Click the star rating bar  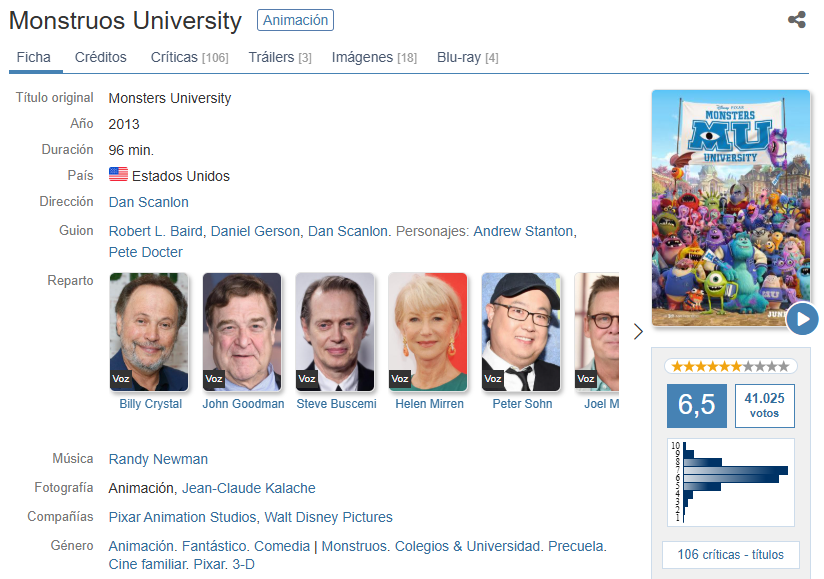point(730,366)
